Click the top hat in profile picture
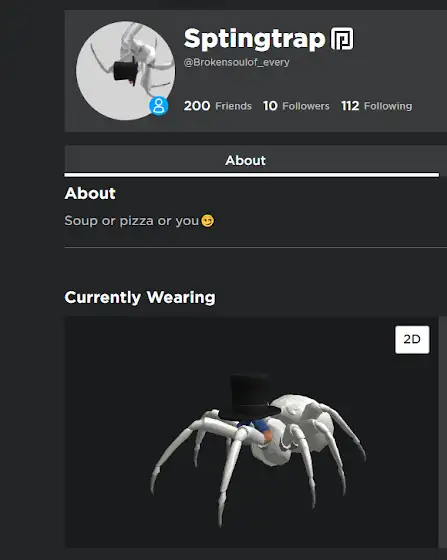Viewport: 447px width, 560px height. click(125, 70)
